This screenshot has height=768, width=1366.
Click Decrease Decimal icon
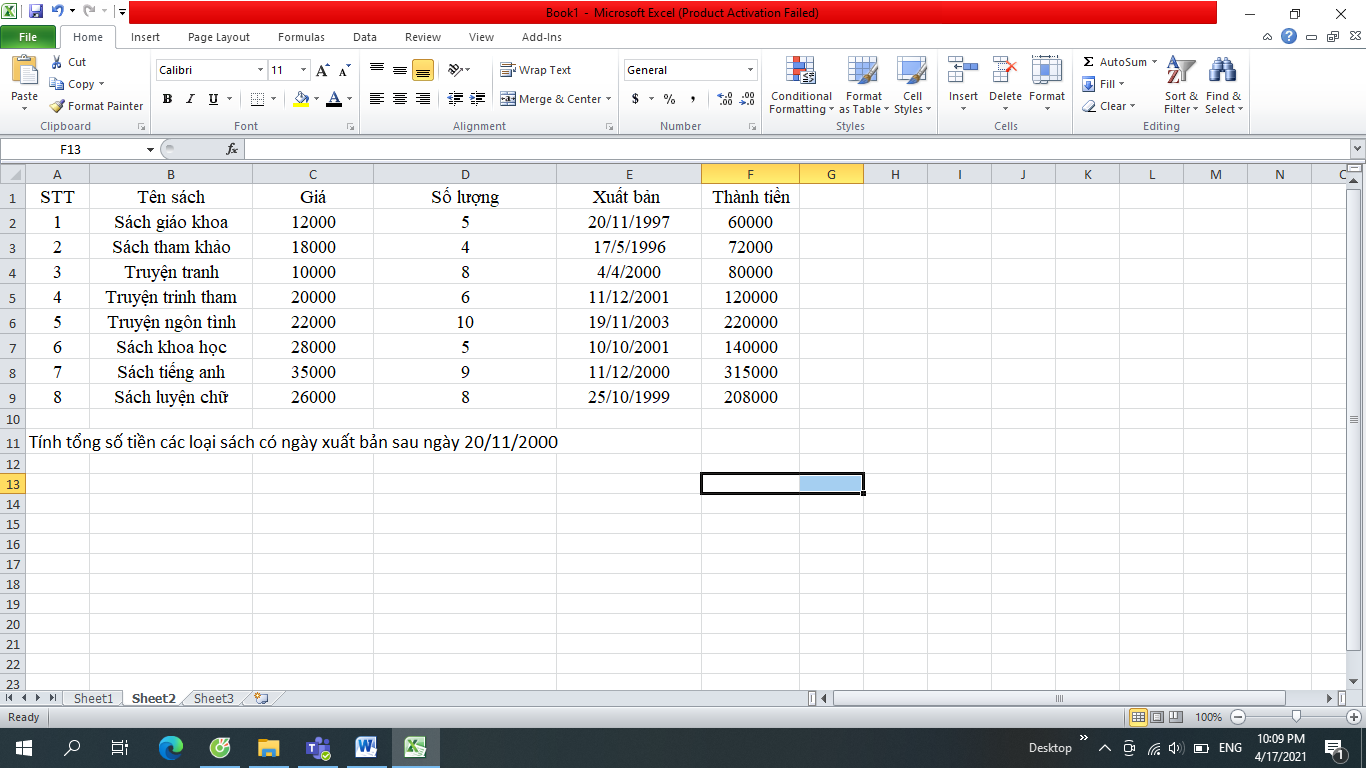click(x=748, y=99)
